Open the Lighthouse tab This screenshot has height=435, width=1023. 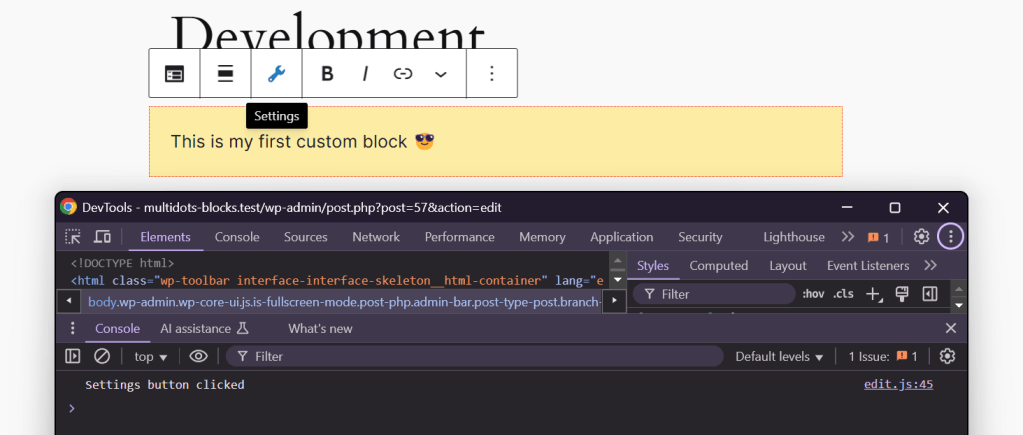click(x=794, y=237)
